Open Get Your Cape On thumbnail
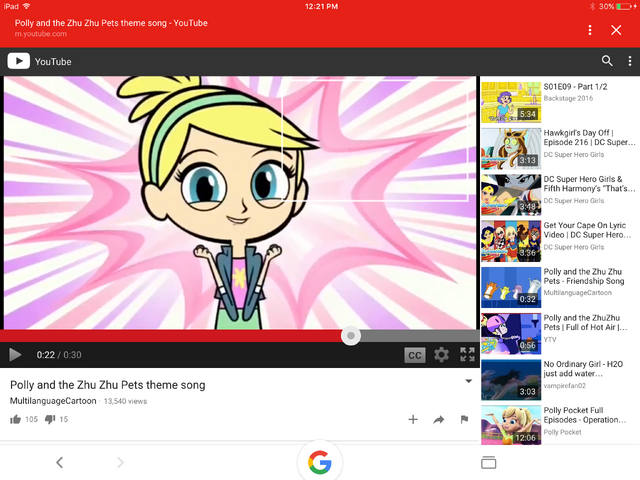The image size is (640, 480). (x=511, y=241)
